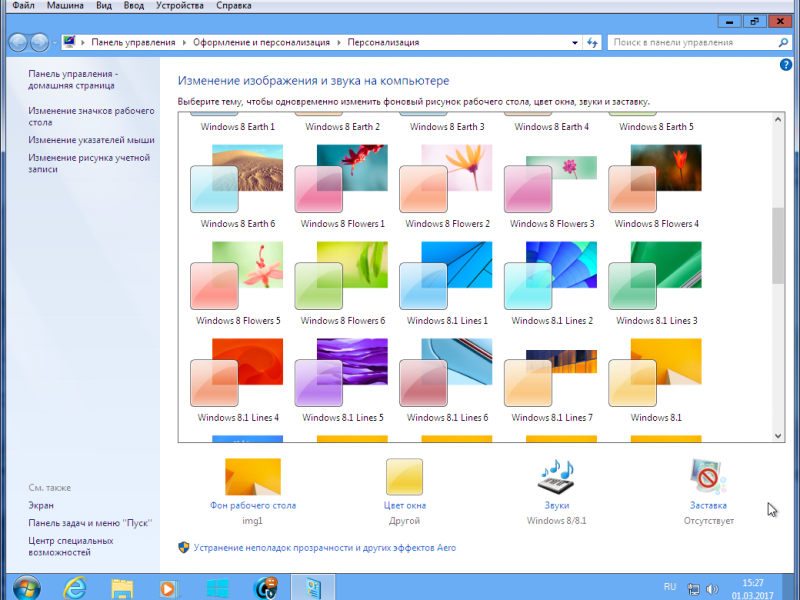Click Оформление и персонализация breadcrumb
The height and width of the screenshot is (600, 800).
click(261, 42)
